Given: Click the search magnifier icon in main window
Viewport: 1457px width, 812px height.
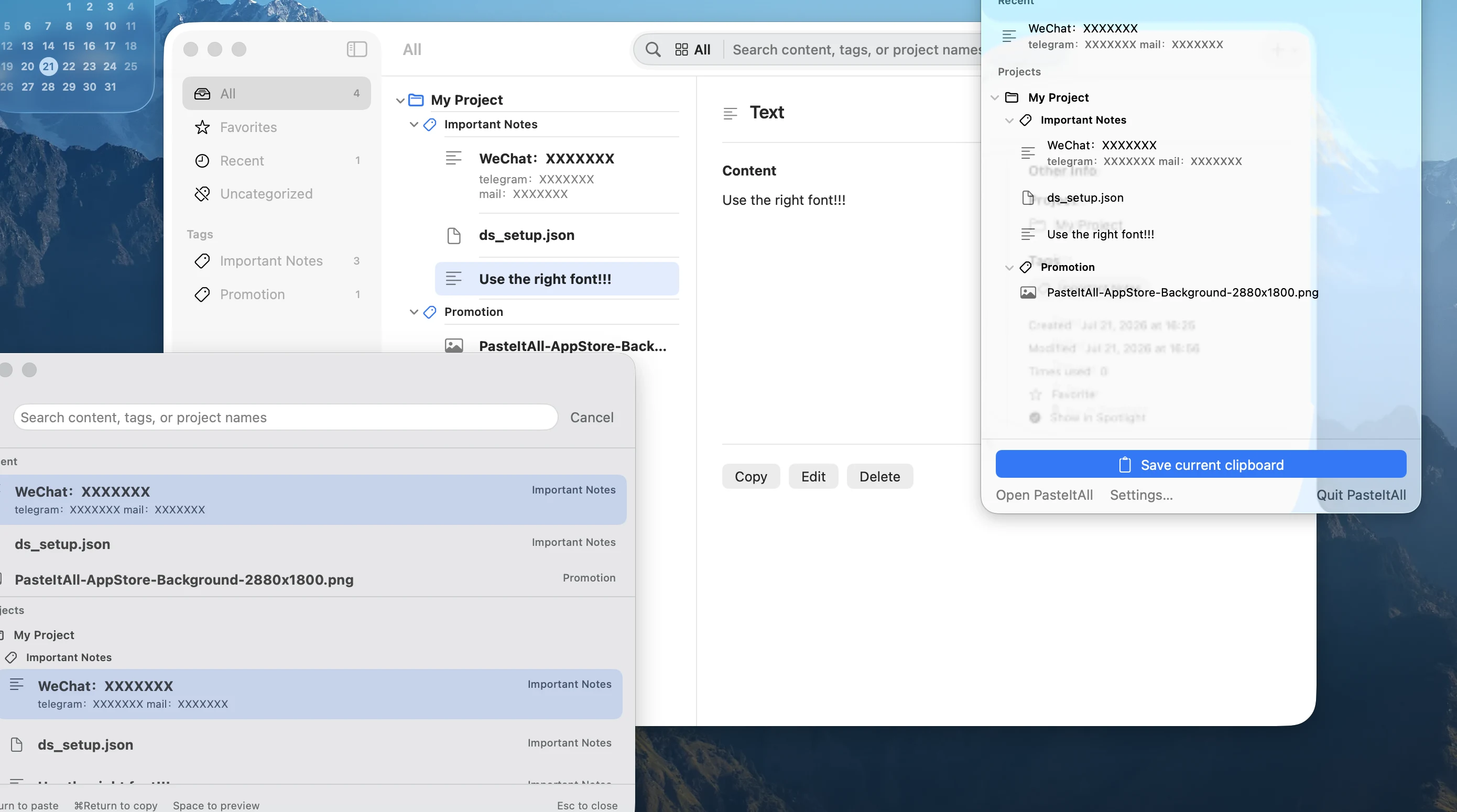Looking at the screenshot, I should 653,50.
